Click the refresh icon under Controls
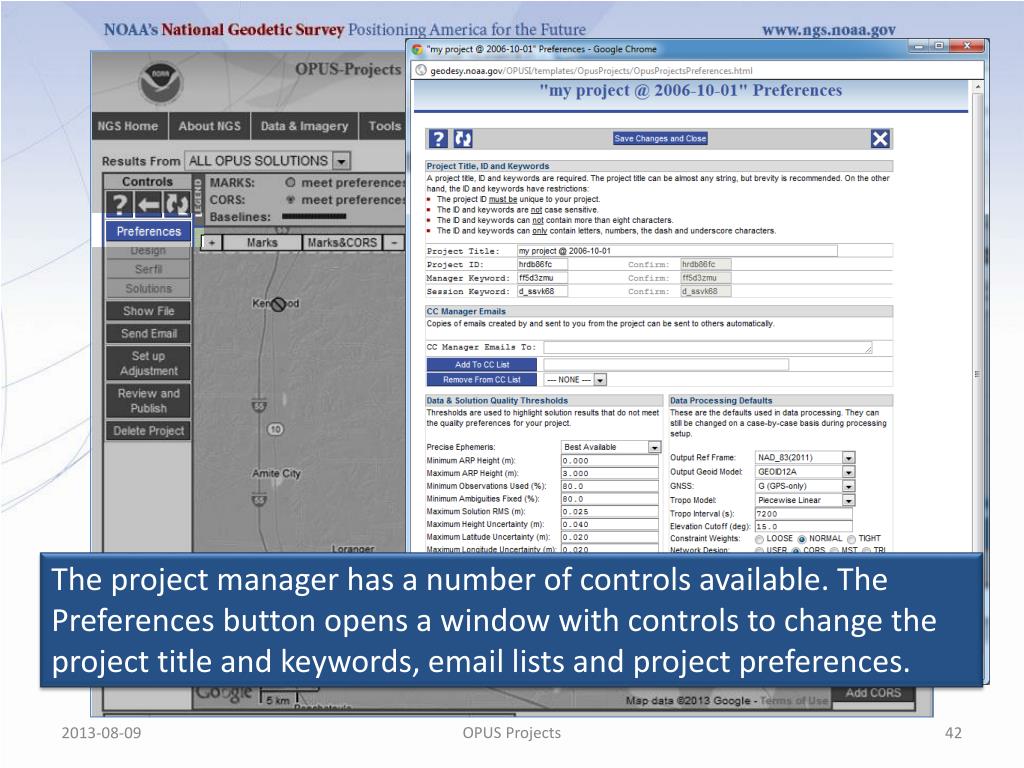 click(177, 204)
